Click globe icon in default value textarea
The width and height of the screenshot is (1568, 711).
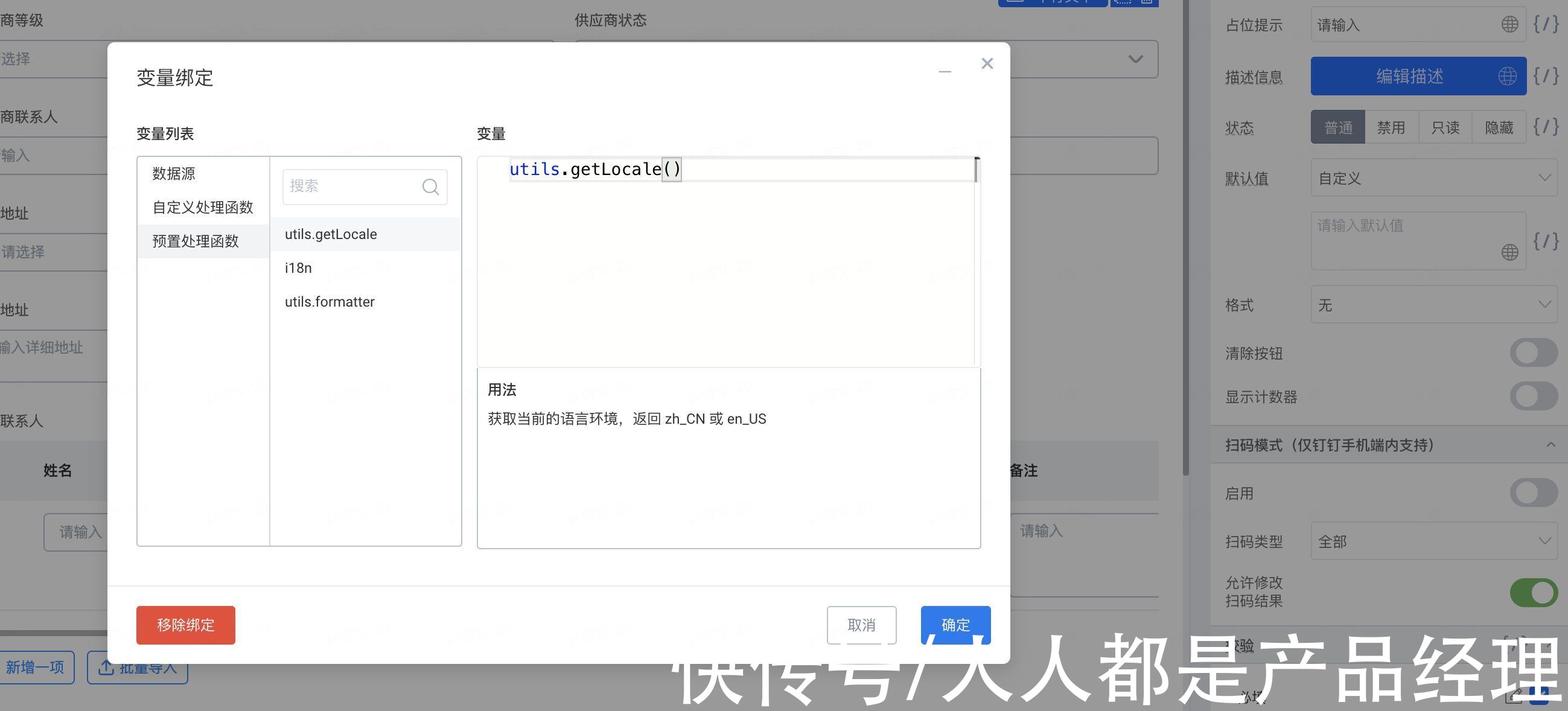pyautogui.click(x=1509, y=252)
